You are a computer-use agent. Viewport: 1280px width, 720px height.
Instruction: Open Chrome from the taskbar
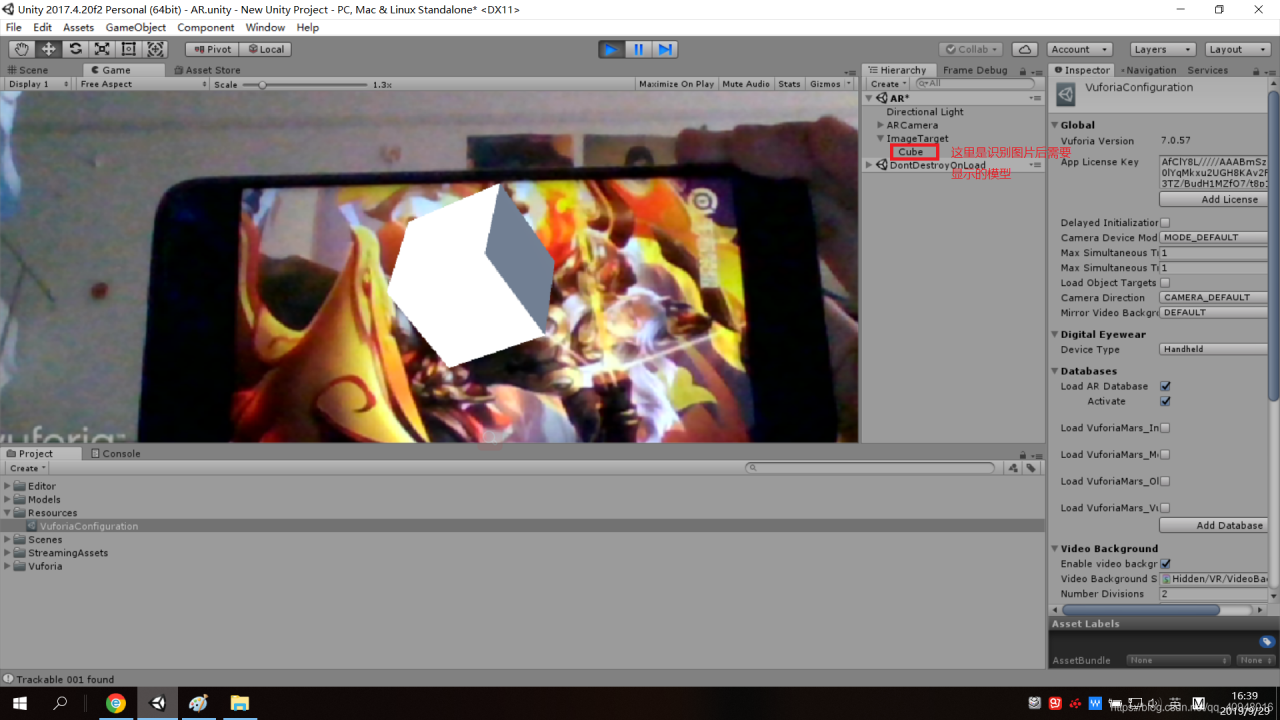coord(116,703)
